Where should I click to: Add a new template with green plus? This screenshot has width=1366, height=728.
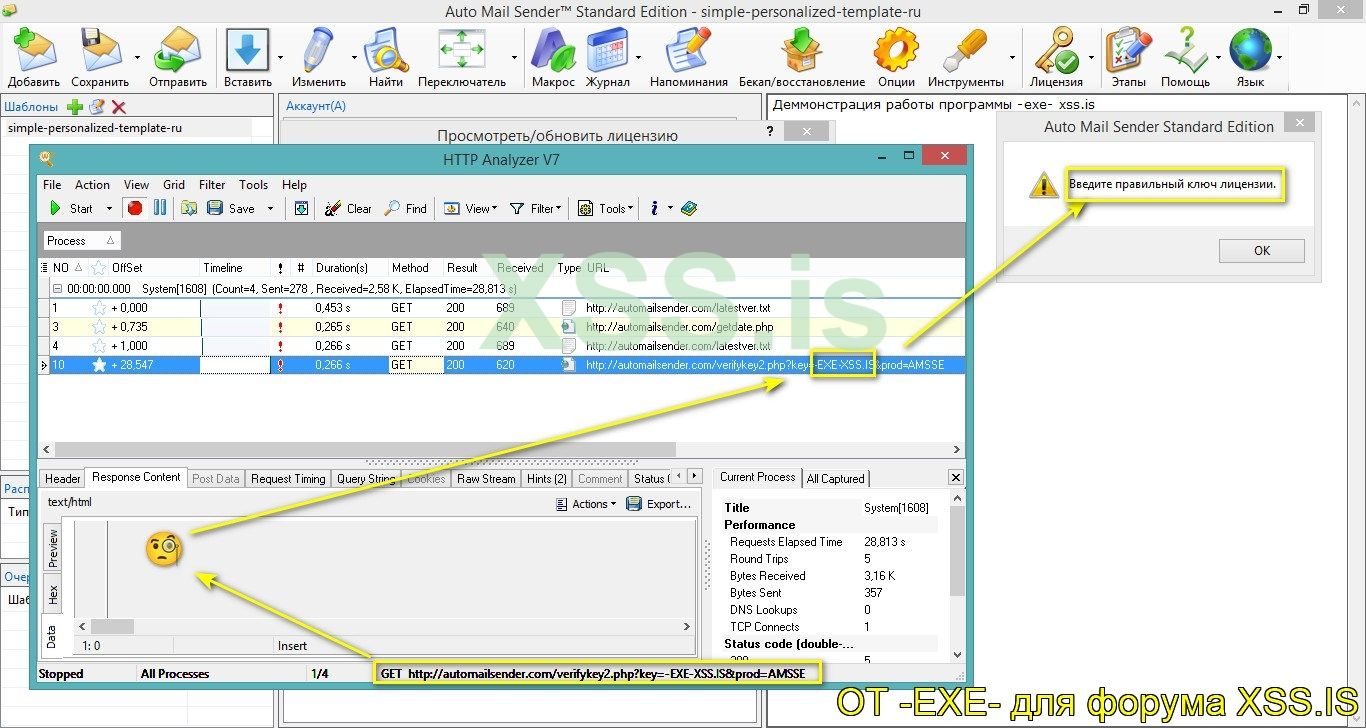(75, 107)
